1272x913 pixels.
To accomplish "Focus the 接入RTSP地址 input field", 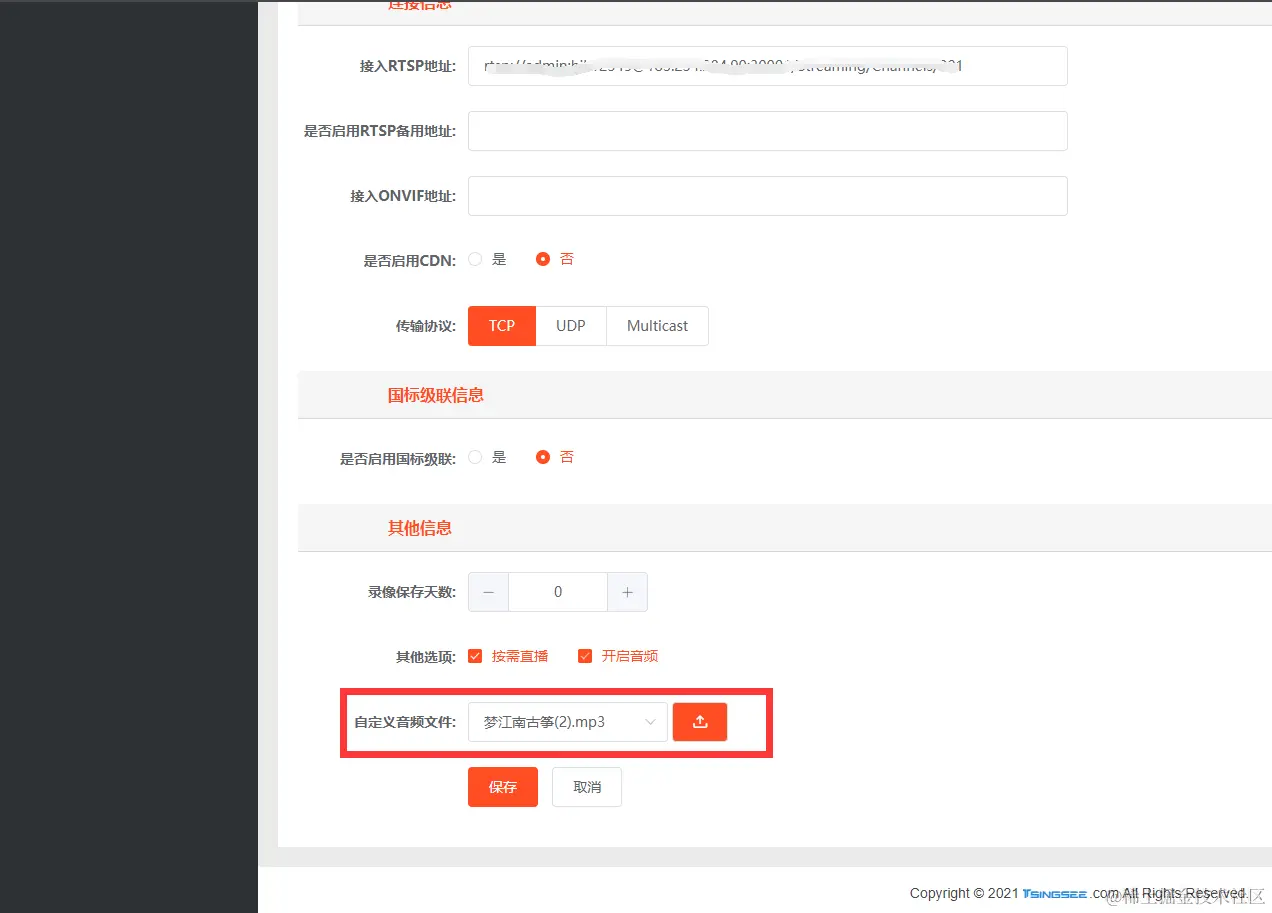I will [767, 66].
